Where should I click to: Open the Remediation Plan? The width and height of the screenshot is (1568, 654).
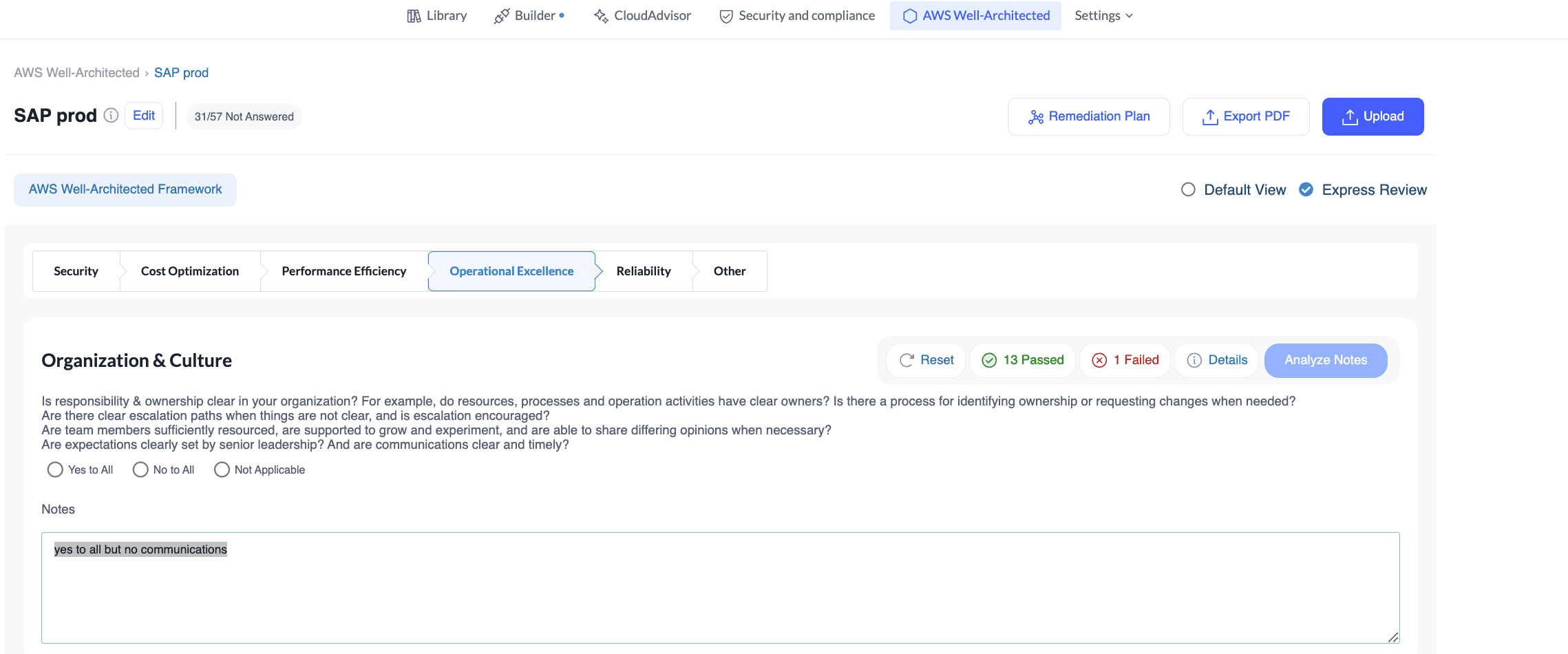pyautogui.click(x=1088, y=116)
